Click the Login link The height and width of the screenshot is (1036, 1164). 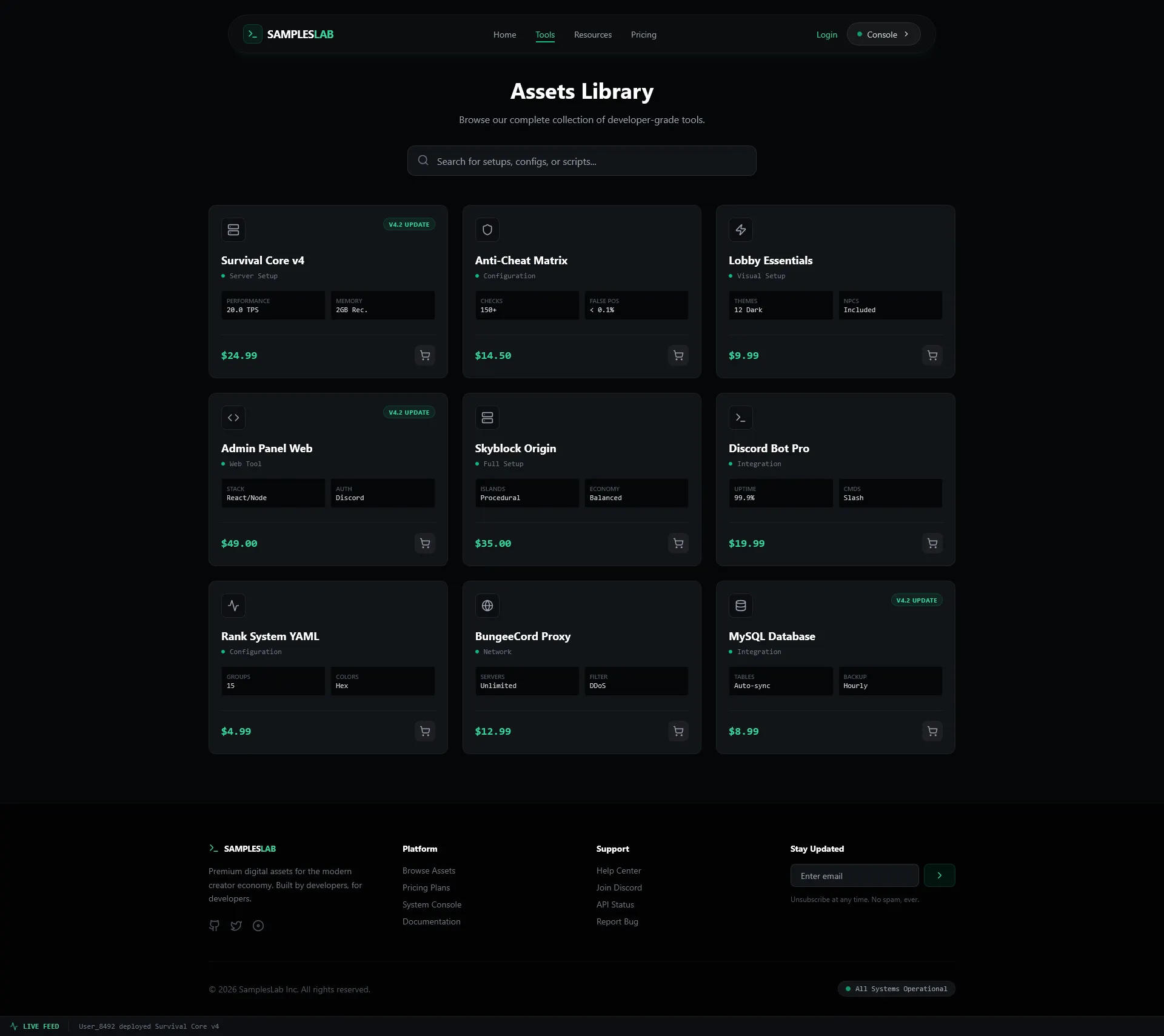tap(826, 35)
